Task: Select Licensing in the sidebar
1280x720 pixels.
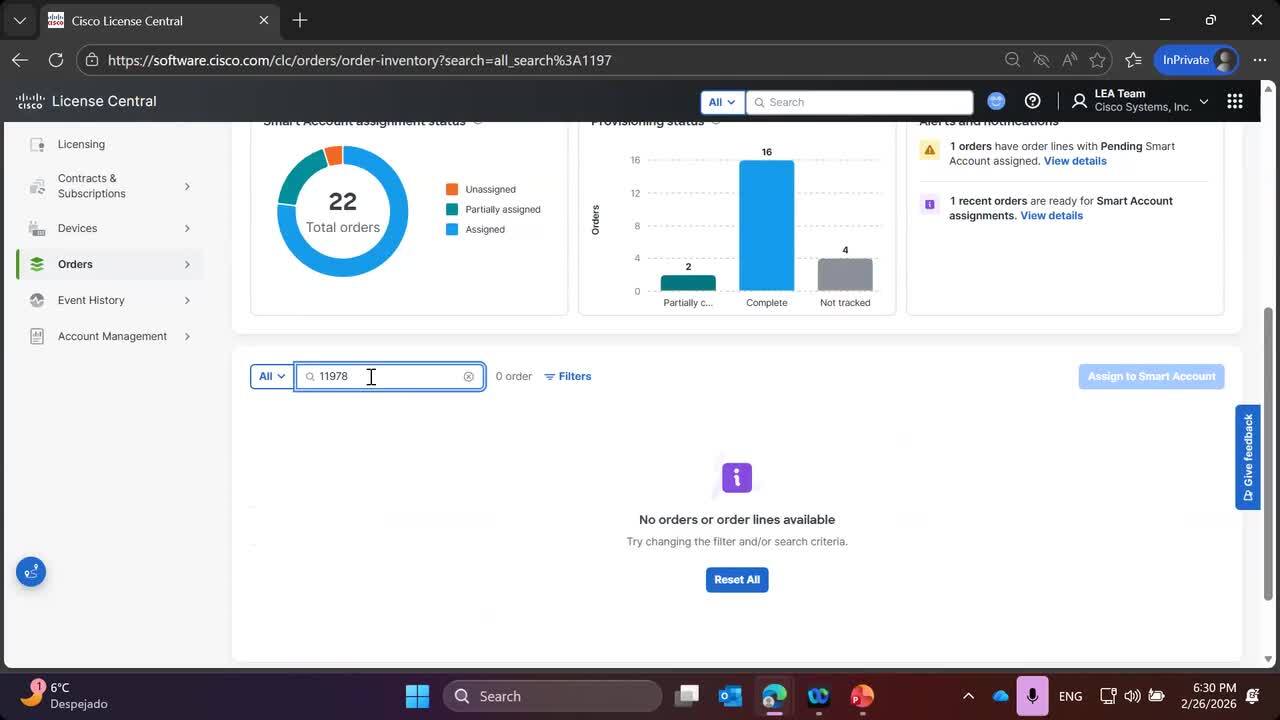Action: (81, 144)
